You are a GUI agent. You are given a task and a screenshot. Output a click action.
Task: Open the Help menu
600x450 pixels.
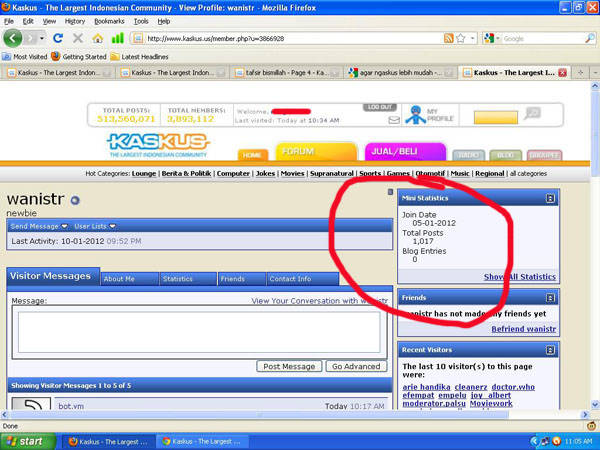pyautogui.click(x=164, y=21)
